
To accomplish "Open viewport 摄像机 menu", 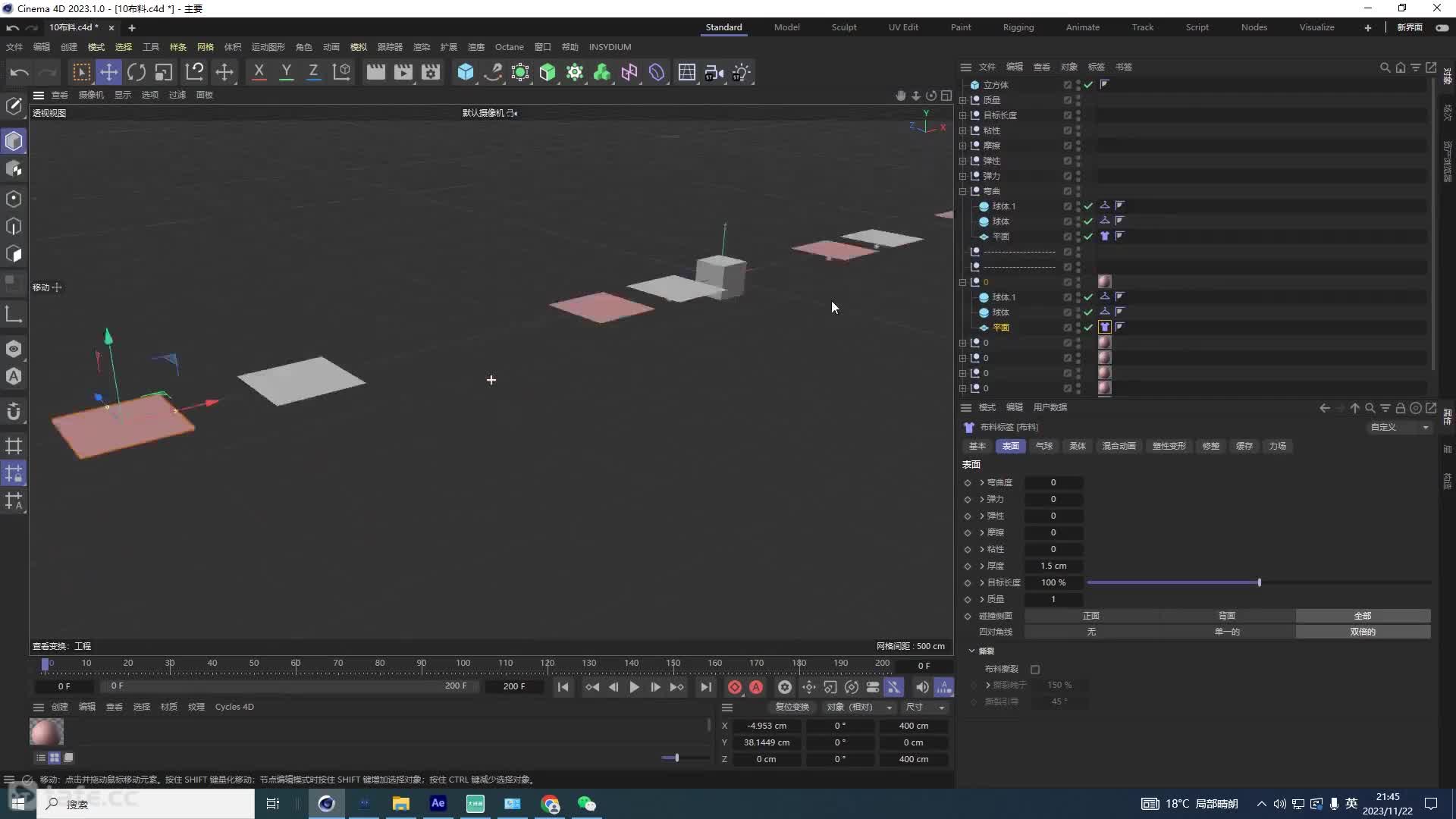I will pyautogui.click(x=91, y=95).
